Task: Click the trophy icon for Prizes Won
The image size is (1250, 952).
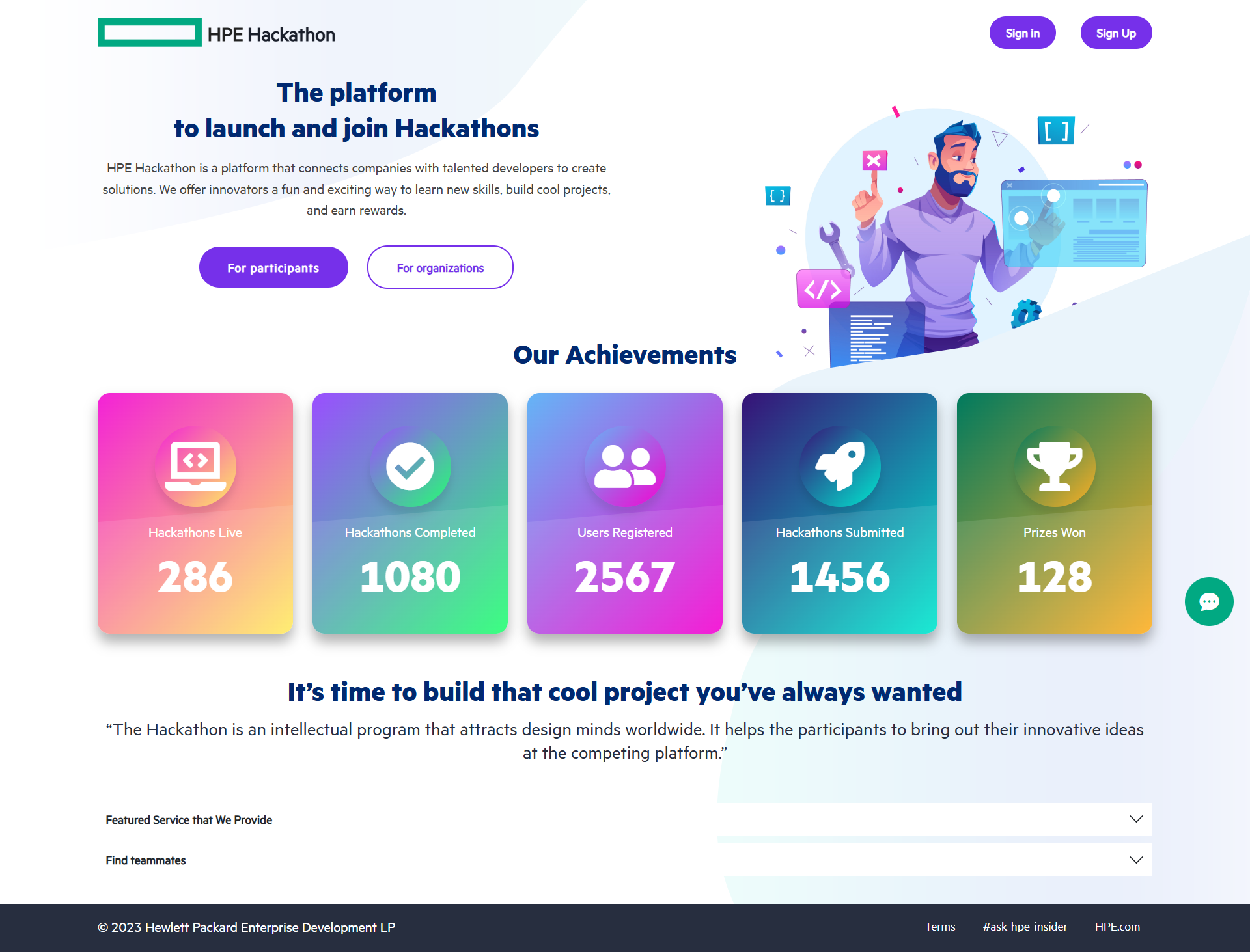Action: (x=1055, y=467)
